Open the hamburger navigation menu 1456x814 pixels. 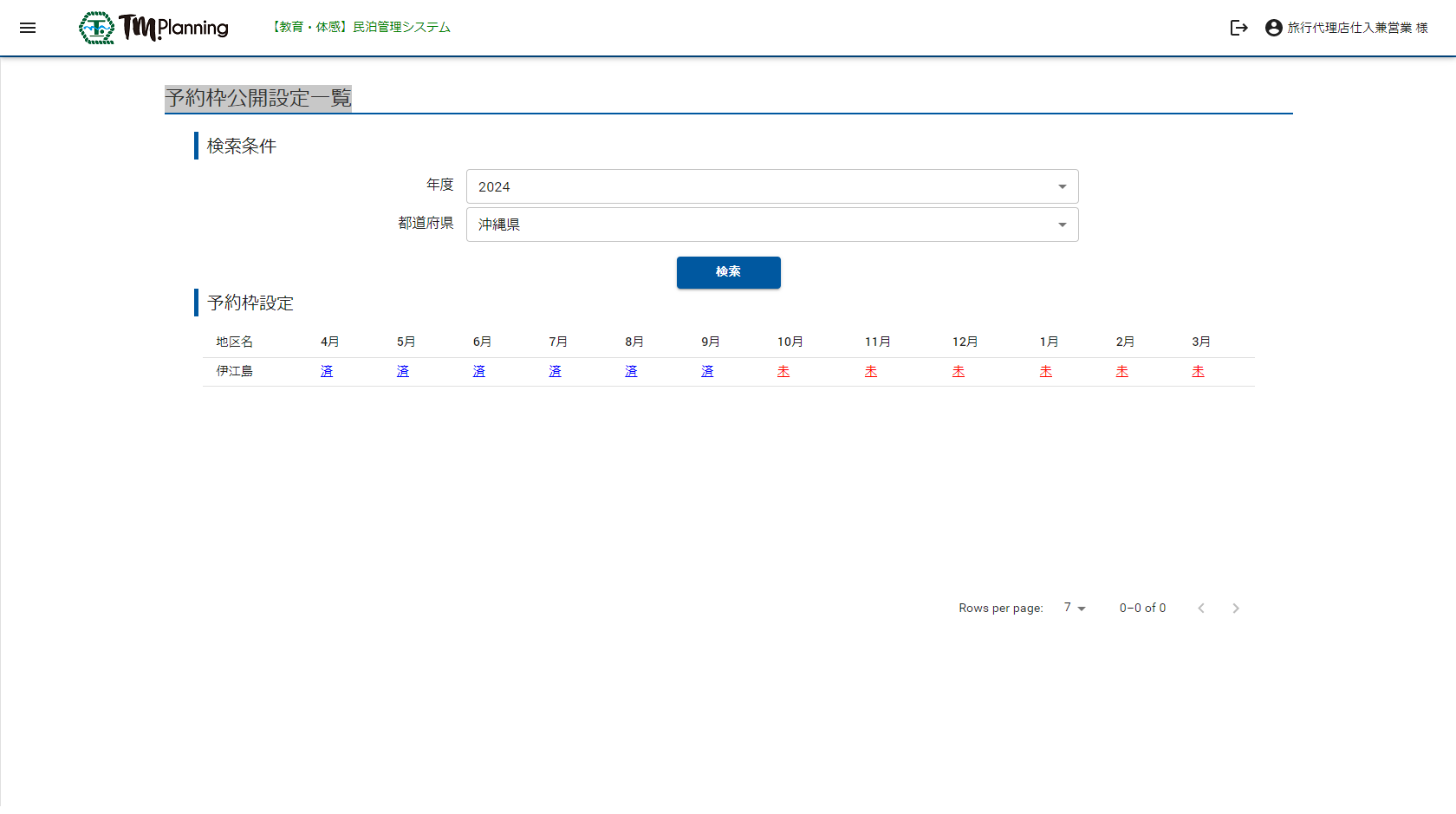tap(28, 28)
